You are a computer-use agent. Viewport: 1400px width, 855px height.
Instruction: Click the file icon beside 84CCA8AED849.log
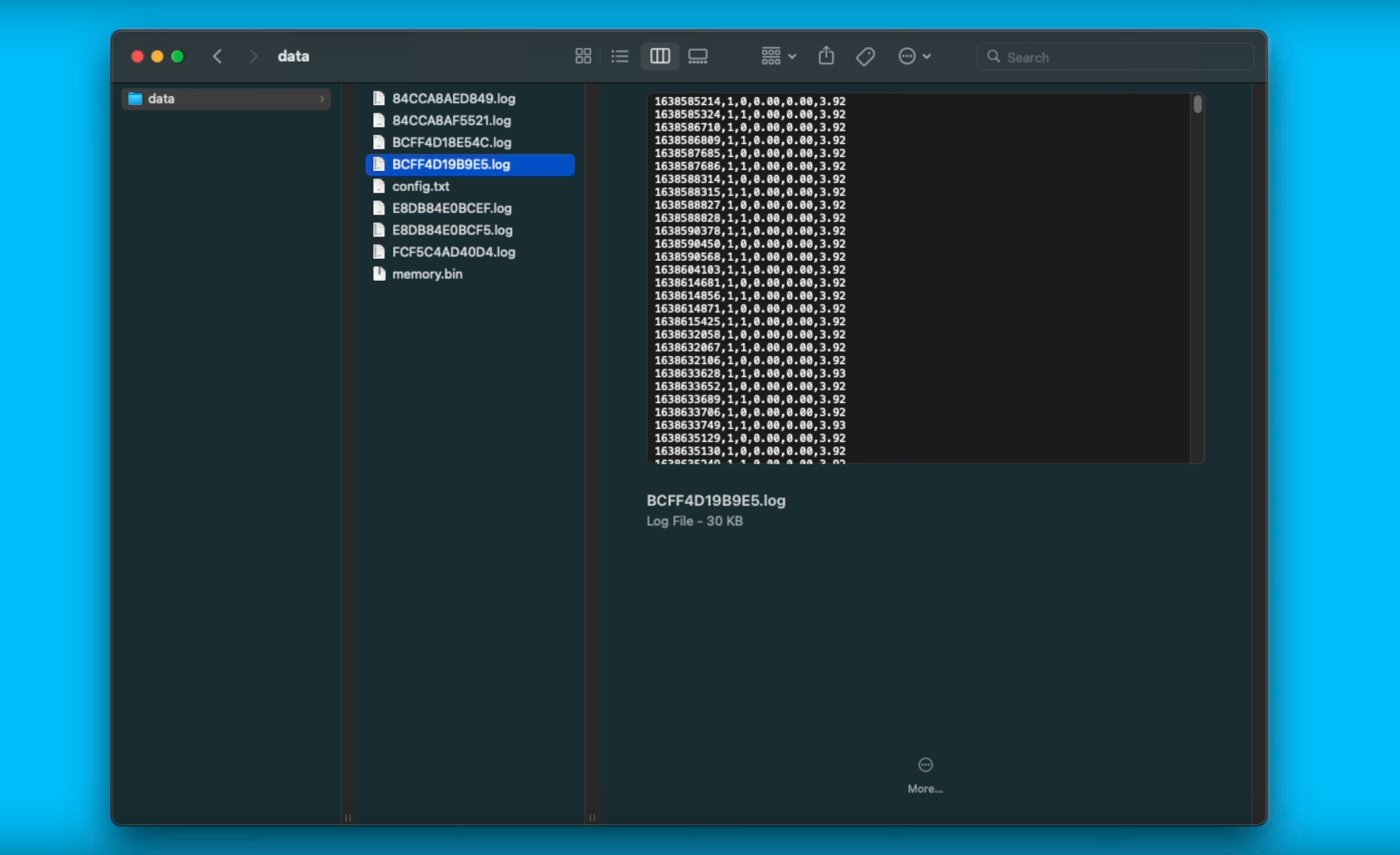(379, 99)
